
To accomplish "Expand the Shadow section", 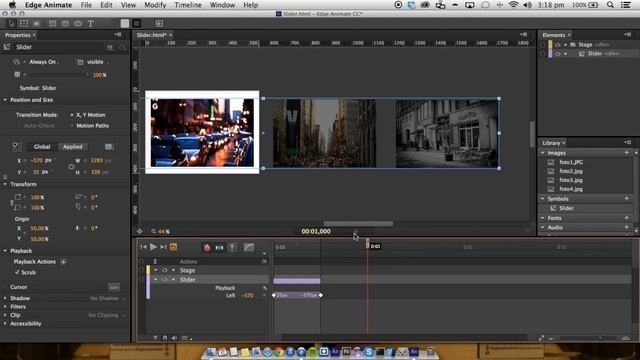I will 5,298.
